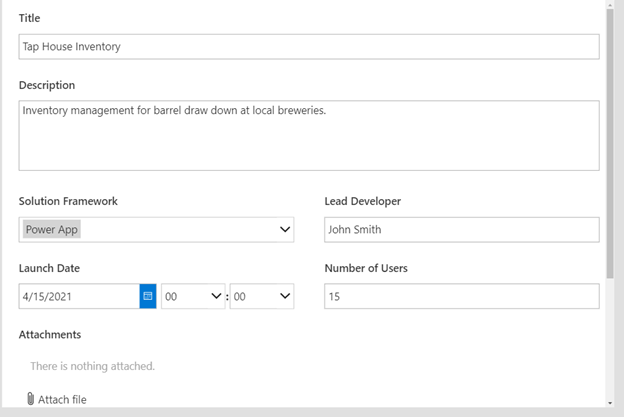Viewport: 624px width, 417px height.
Task: Click the Launch Date label
Action: tap(49, 268)
